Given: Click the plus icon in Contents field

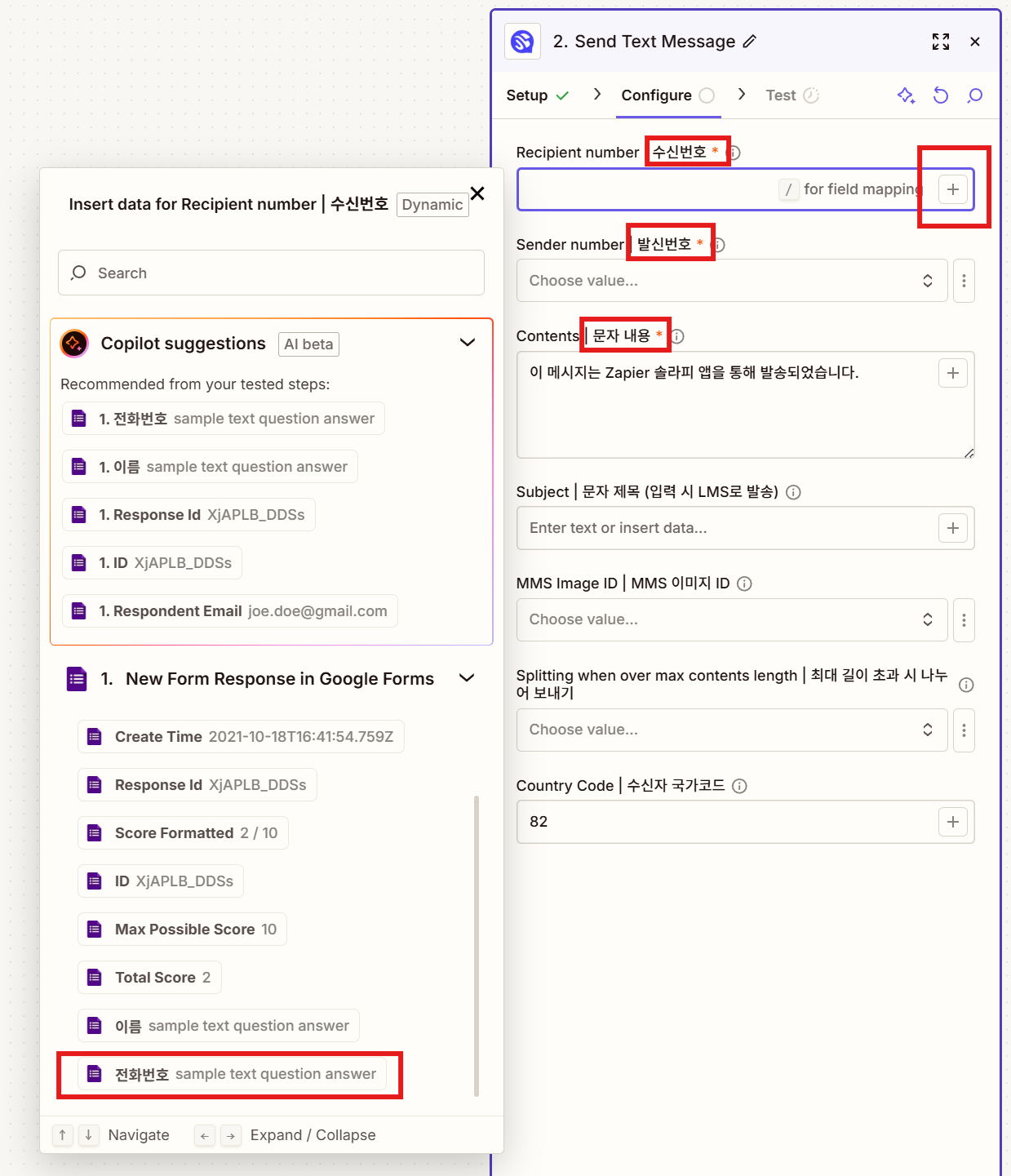Looking at the screenshot, I should tap(952, 373).
